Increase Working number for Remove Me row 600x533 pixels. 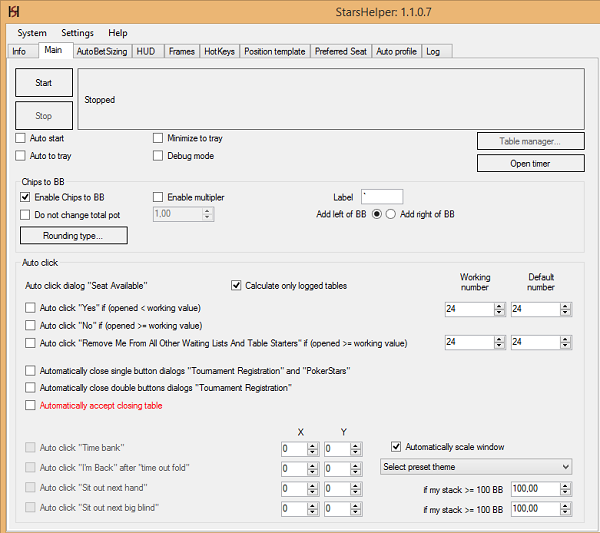coord(499,339)
